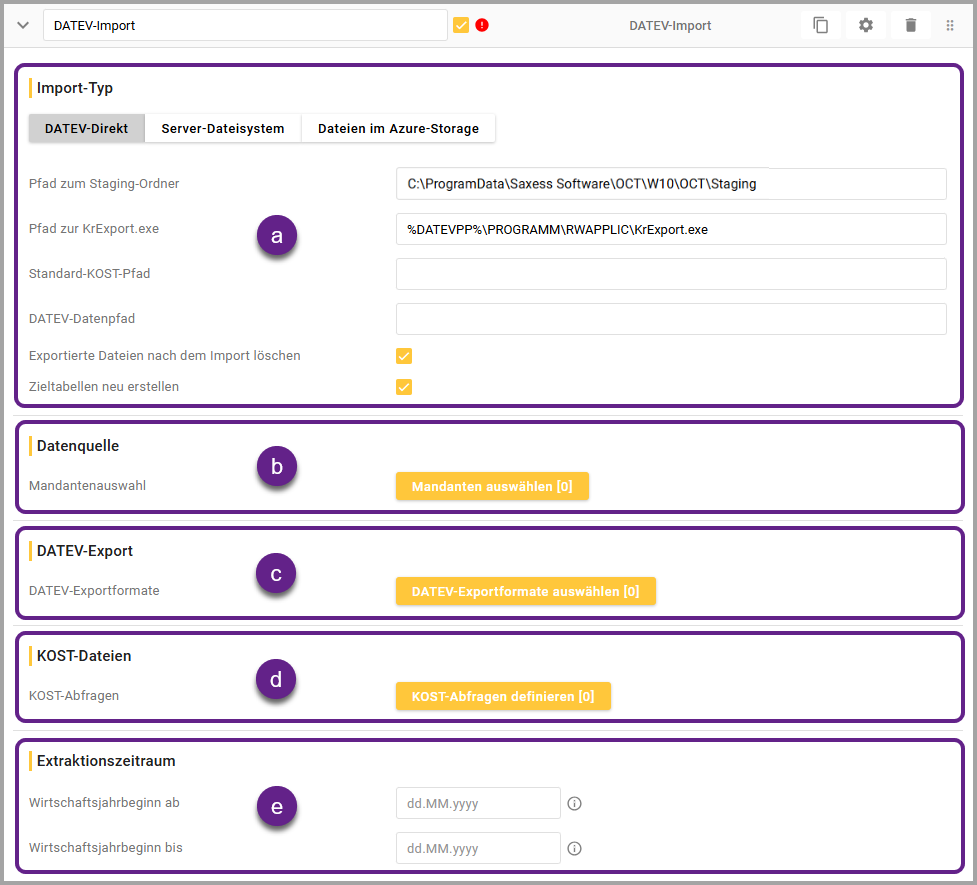This screenshot has width=977, height=885.
Task: Click the step name field DATEV-Import
Action: click(245, 26)
